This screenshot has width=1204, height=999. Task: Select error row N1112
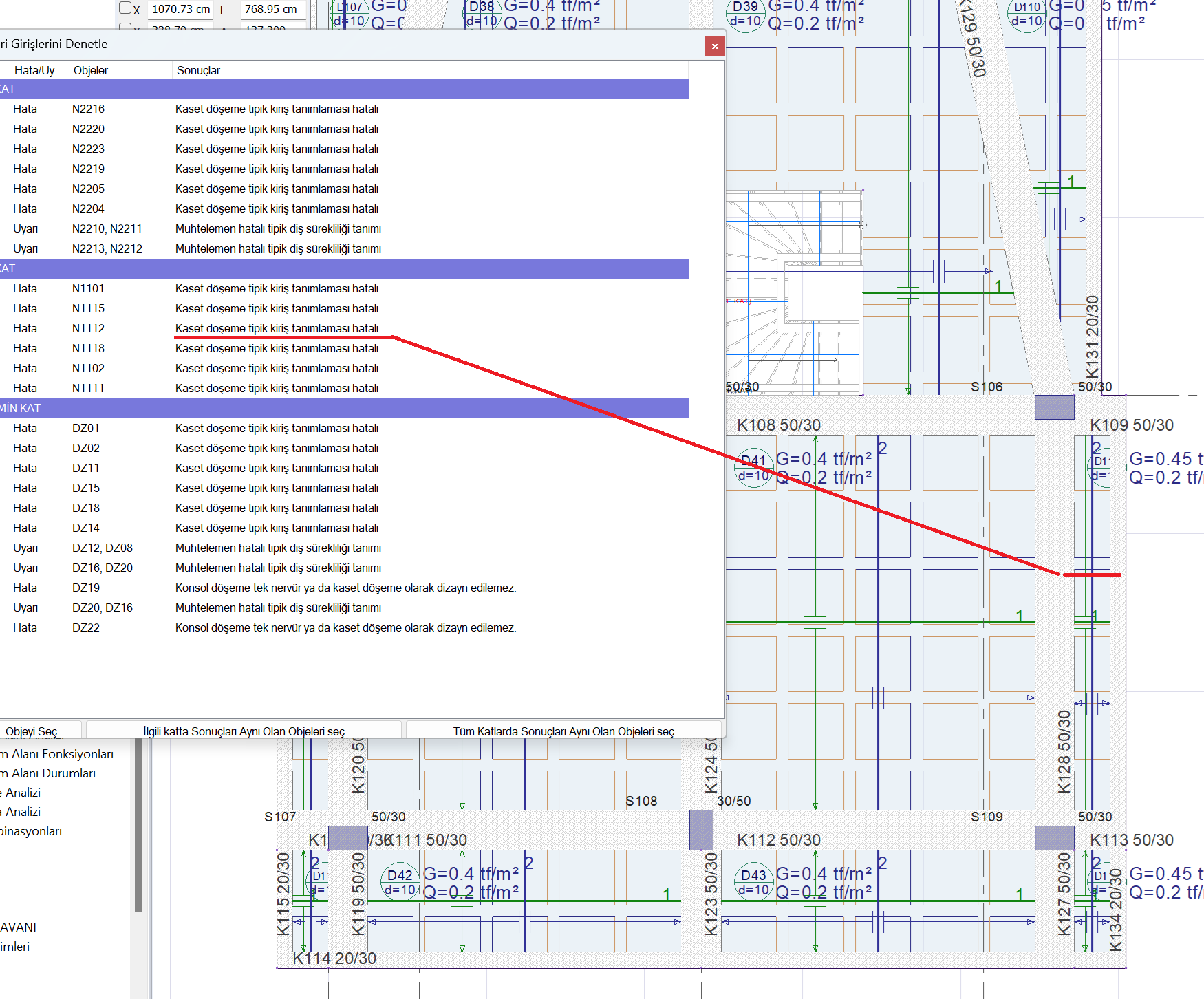344,328
